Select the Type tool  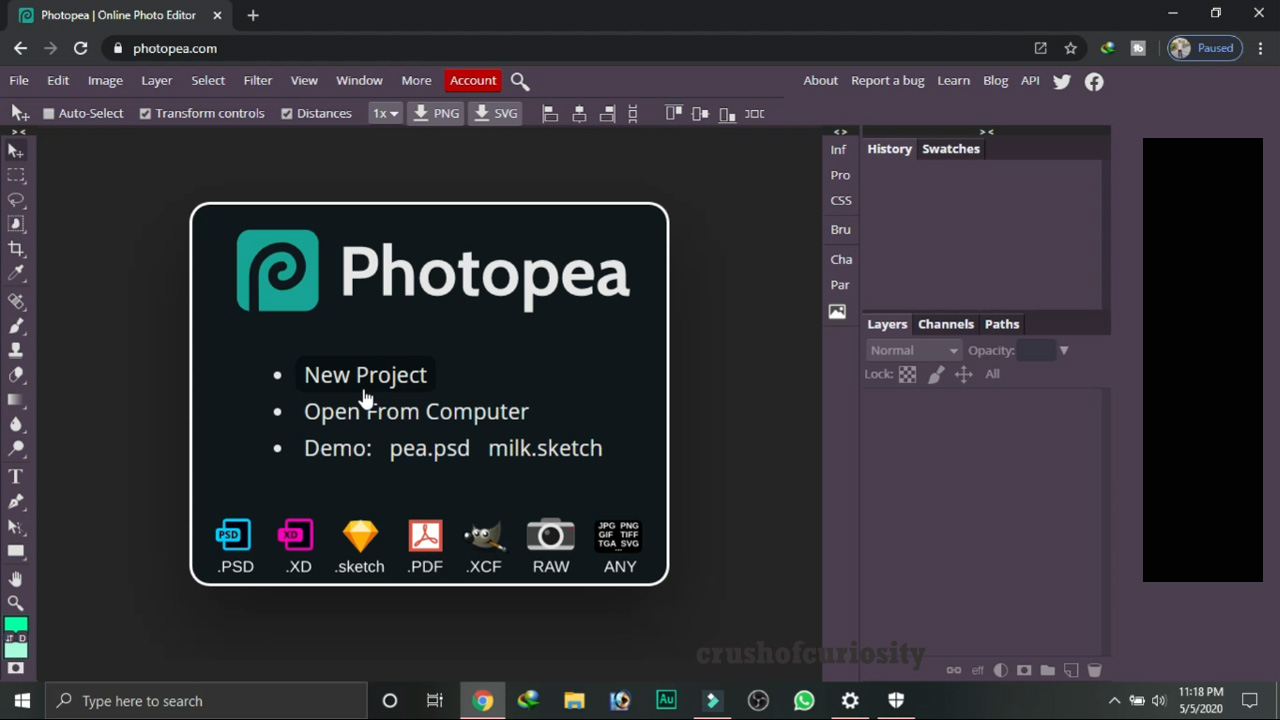pos(16,477)
